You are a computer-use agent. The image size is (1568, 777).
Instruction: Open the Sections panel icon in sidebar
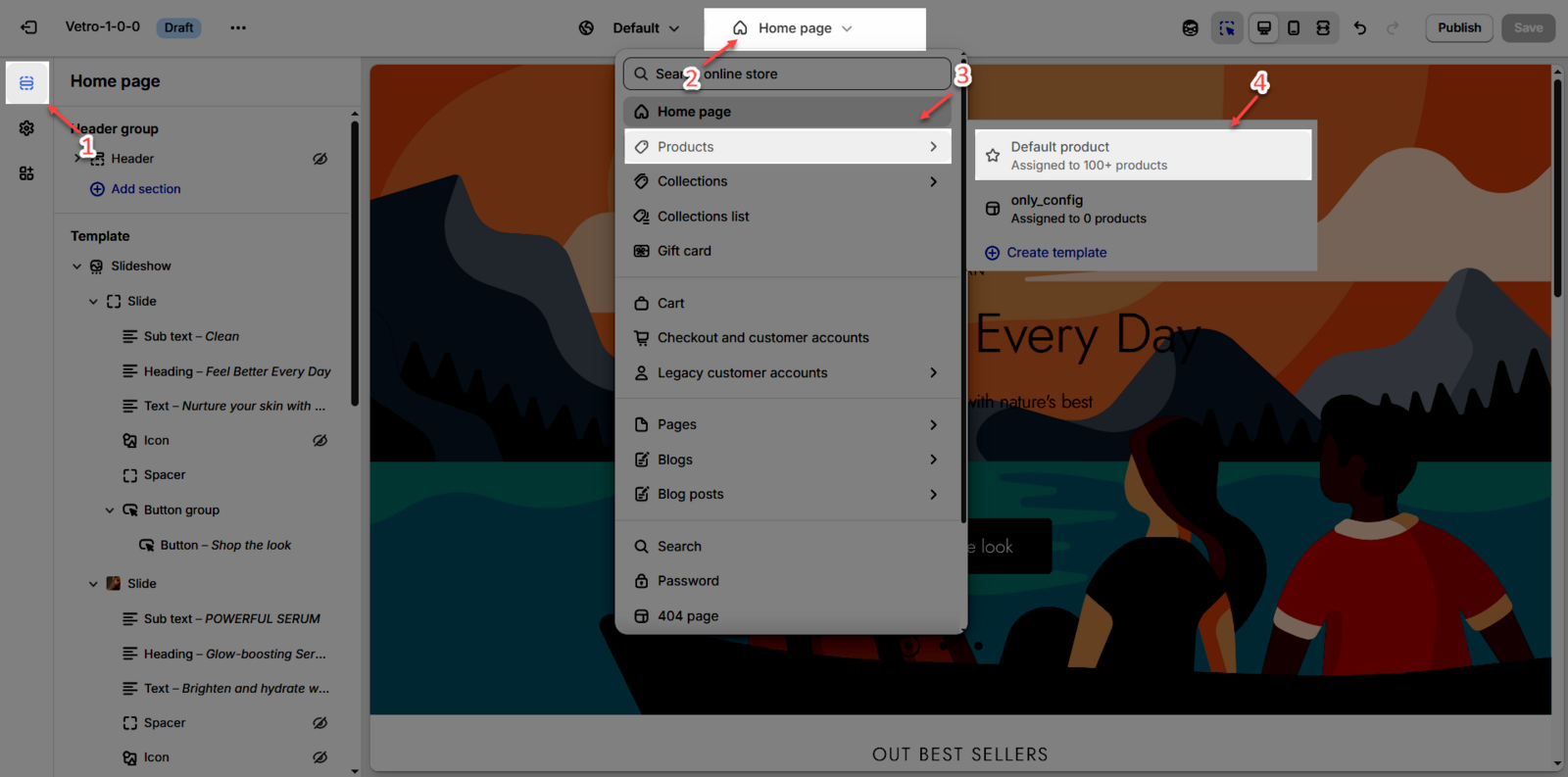[26, 83]
